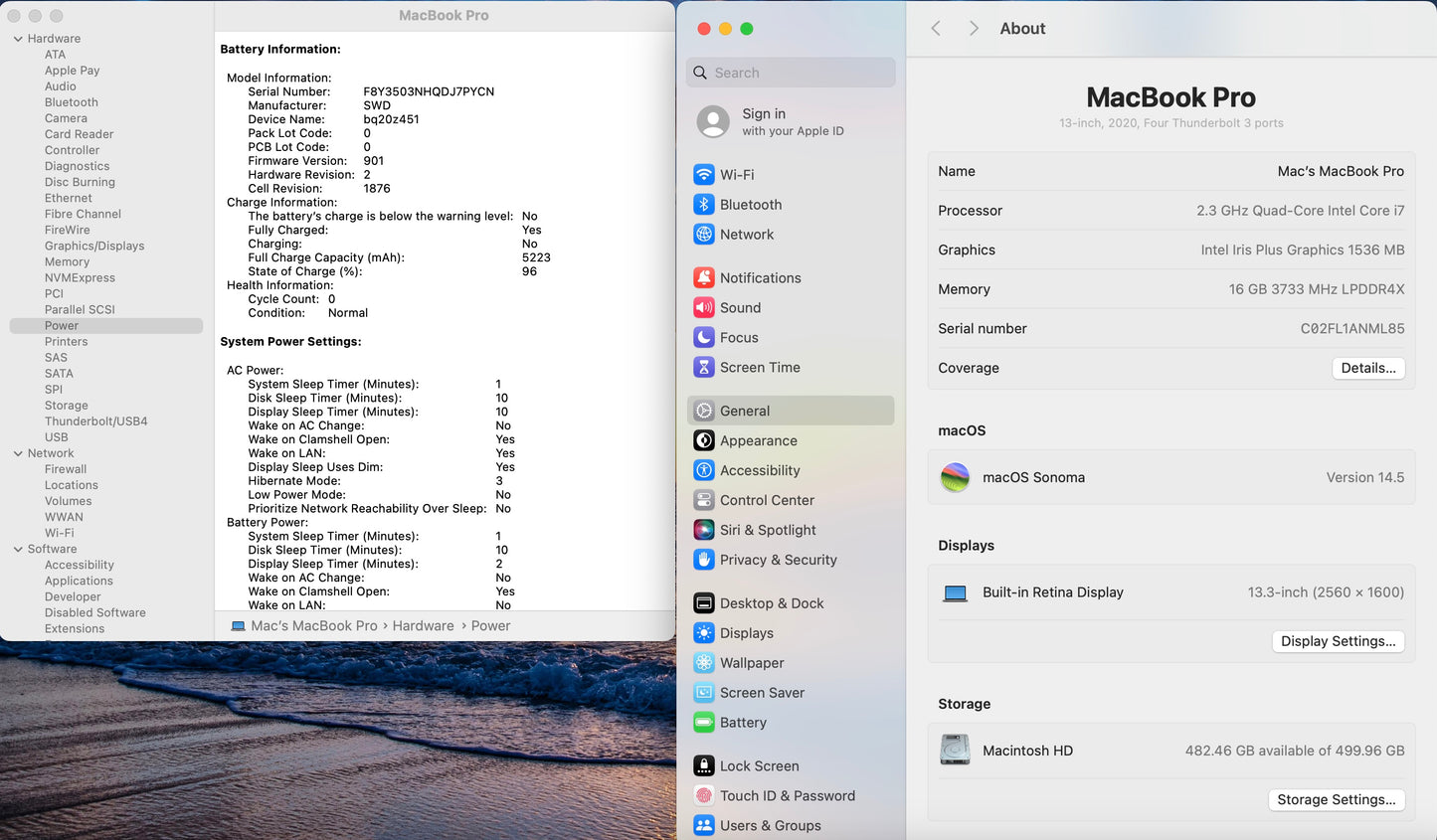Select Graphics/Displays in System Information
Image resolution: width=1437 pixels, height=840 pixels.
[x=94, y=247]
